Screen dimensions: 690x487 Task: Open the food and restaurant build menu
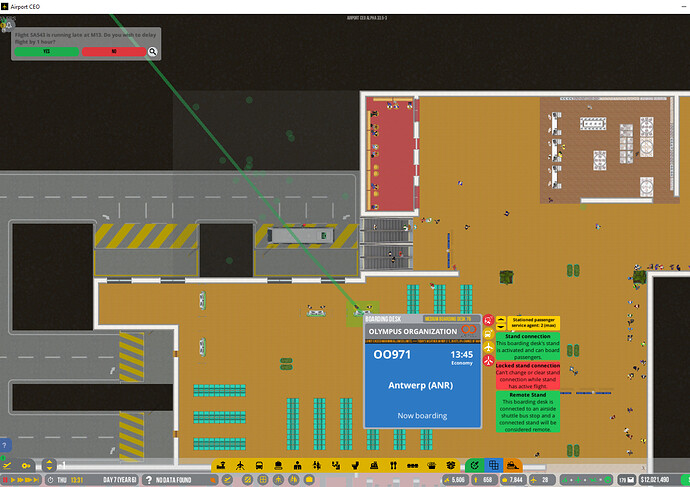[x=393, y=465]
